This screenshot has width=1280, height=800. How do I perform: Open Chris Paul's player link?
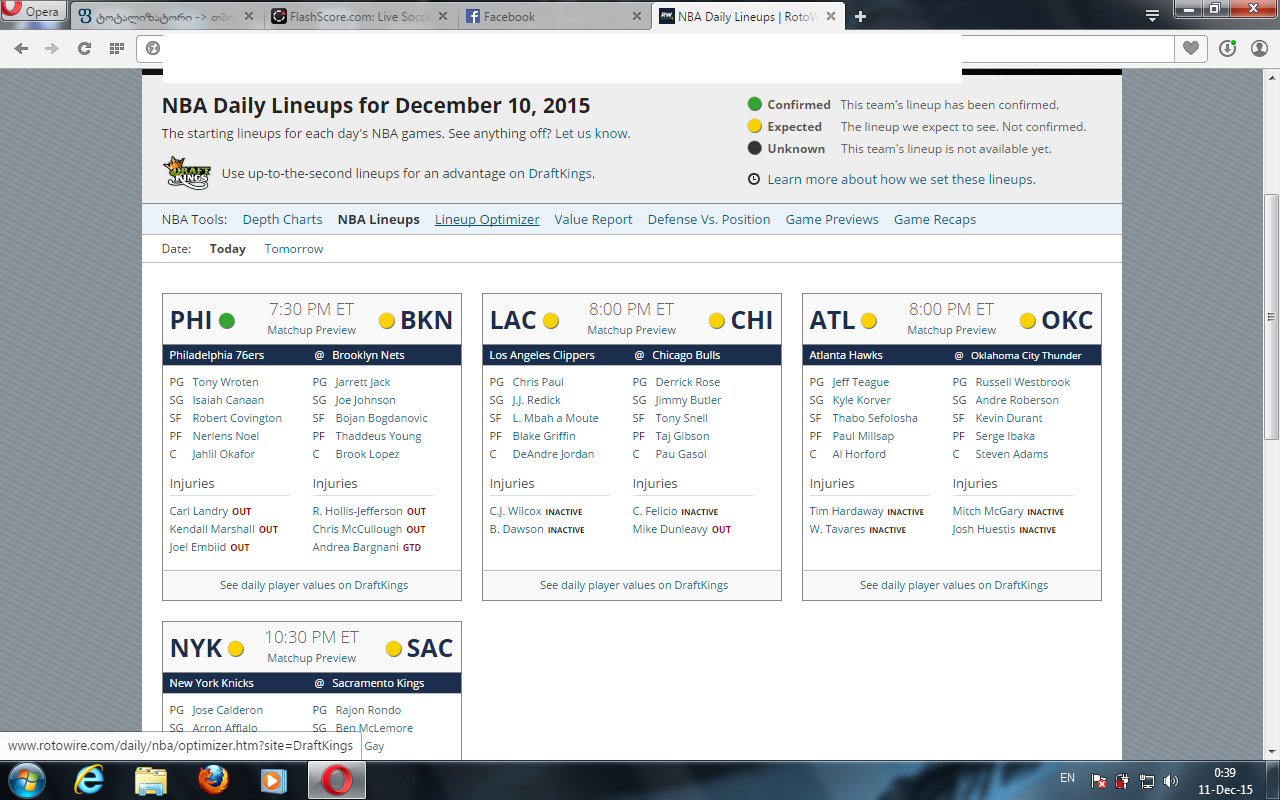click(x=538, y=382)
